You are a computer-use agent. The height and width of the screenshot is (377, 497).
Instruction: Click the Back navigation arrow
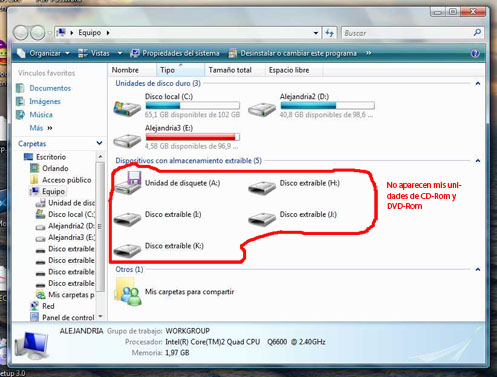21,33
